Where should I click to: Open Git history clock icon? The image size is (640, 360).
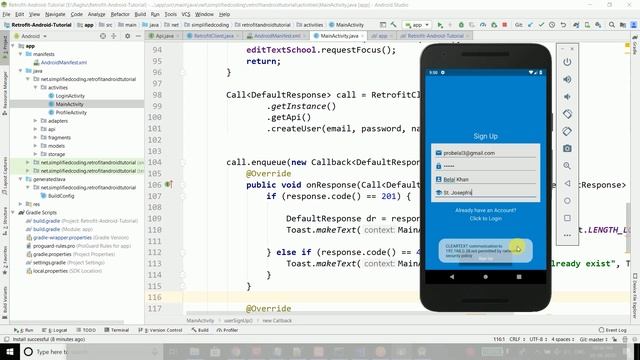tap(552, 25)
